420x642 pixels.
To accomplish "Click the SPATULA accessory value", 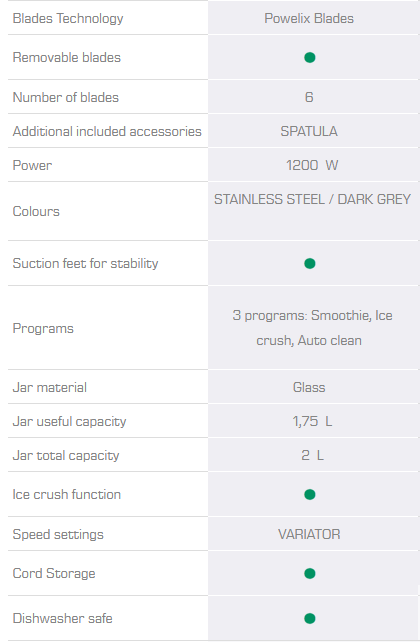I will [x=309, y=131].
